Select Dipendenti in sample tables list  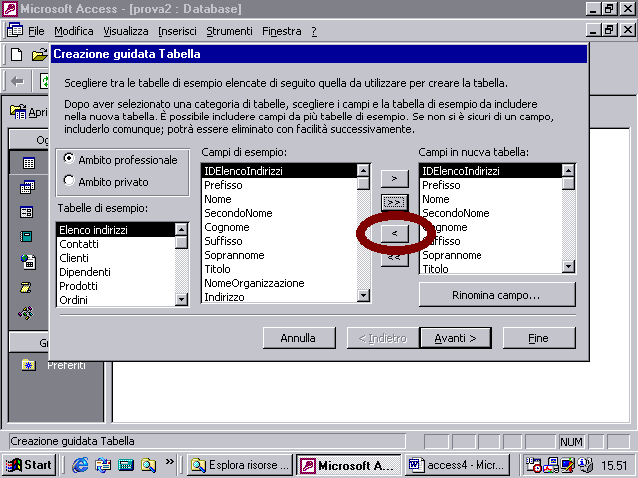point(116,272)
